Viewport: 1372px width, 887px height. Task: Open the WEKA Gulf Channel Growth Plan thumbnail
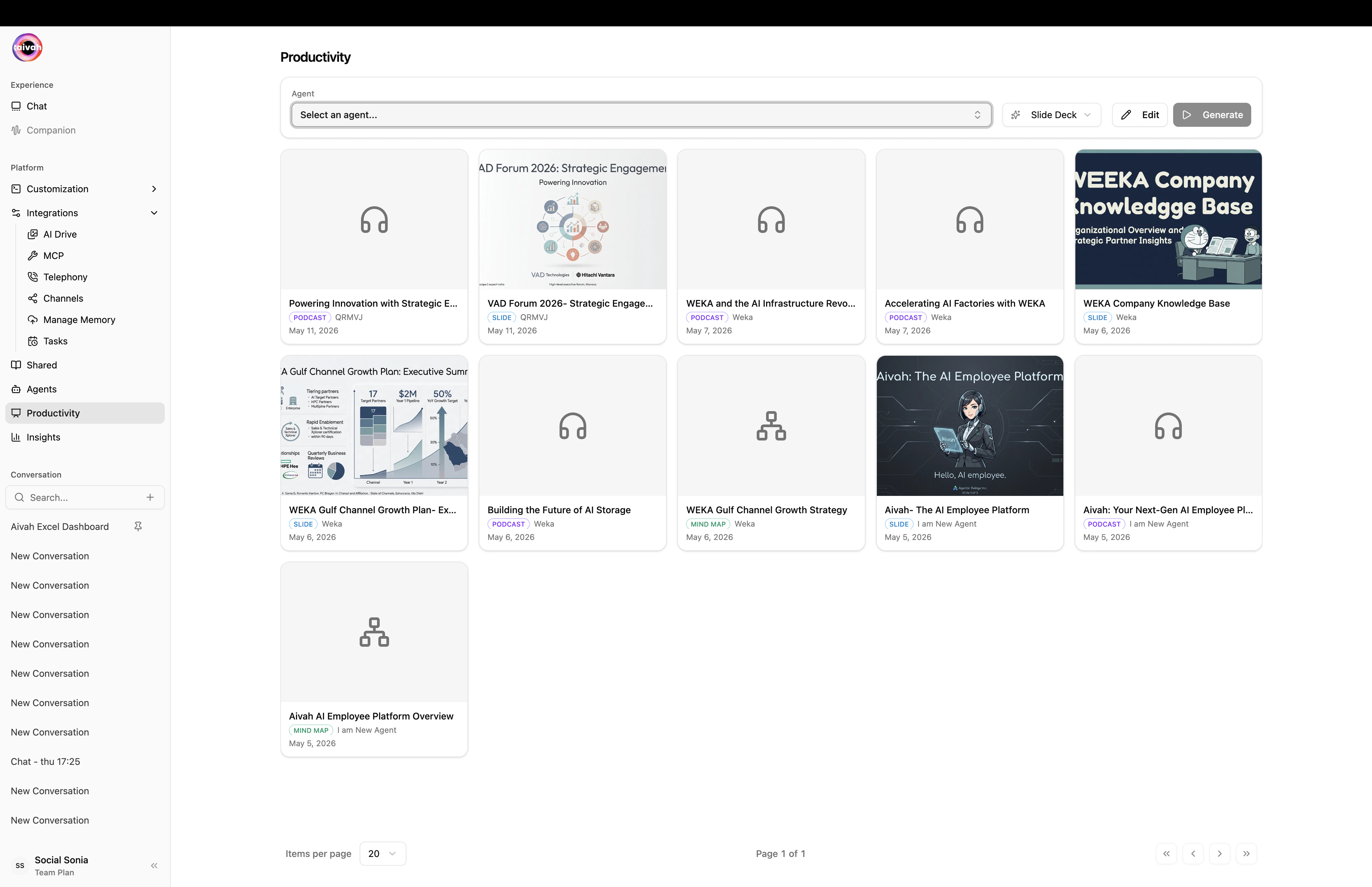pyautogui.click(x=374, y=425)
